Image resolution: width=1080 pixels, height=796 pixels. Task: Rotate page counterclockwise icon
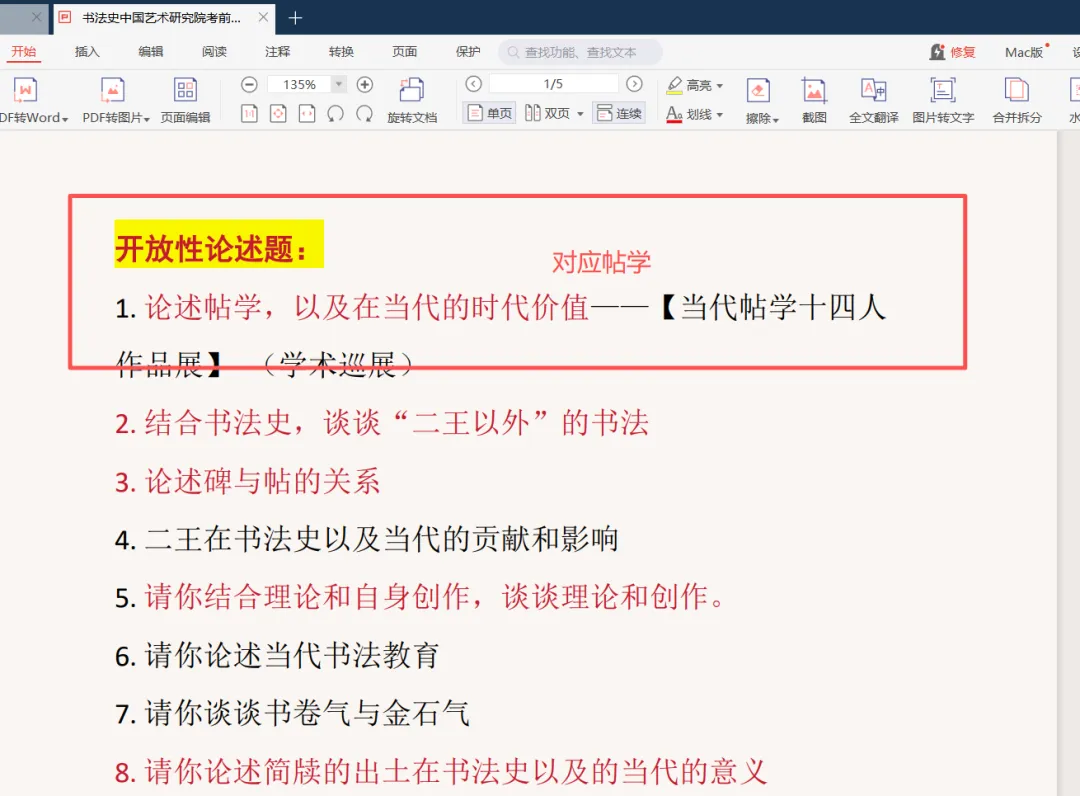tap(335, 114)
